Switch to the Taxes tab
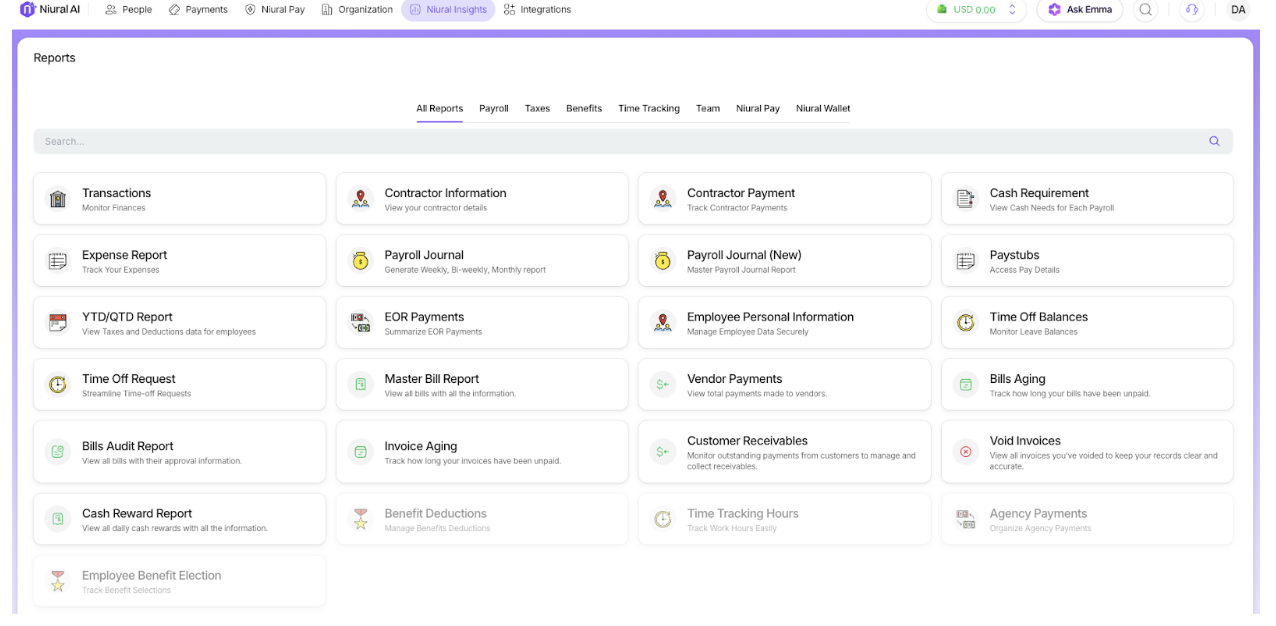The image size is (1276, 626). click(538, 108)
